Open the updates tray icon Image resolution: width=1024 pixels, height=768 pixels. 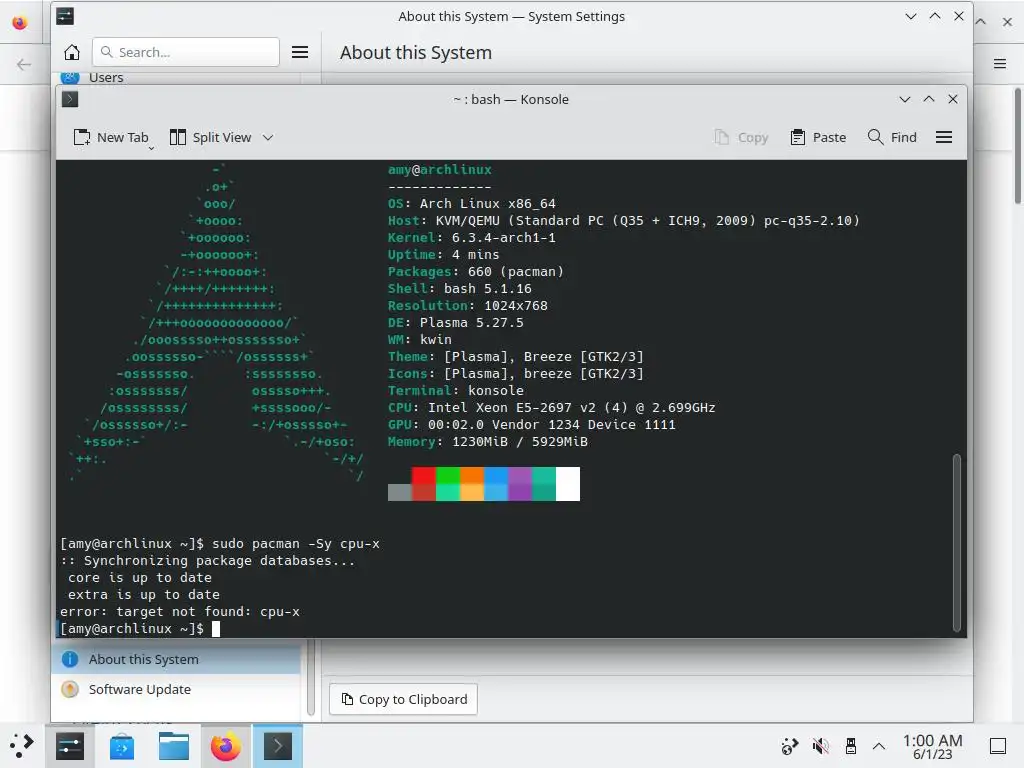tap(790, 746)
